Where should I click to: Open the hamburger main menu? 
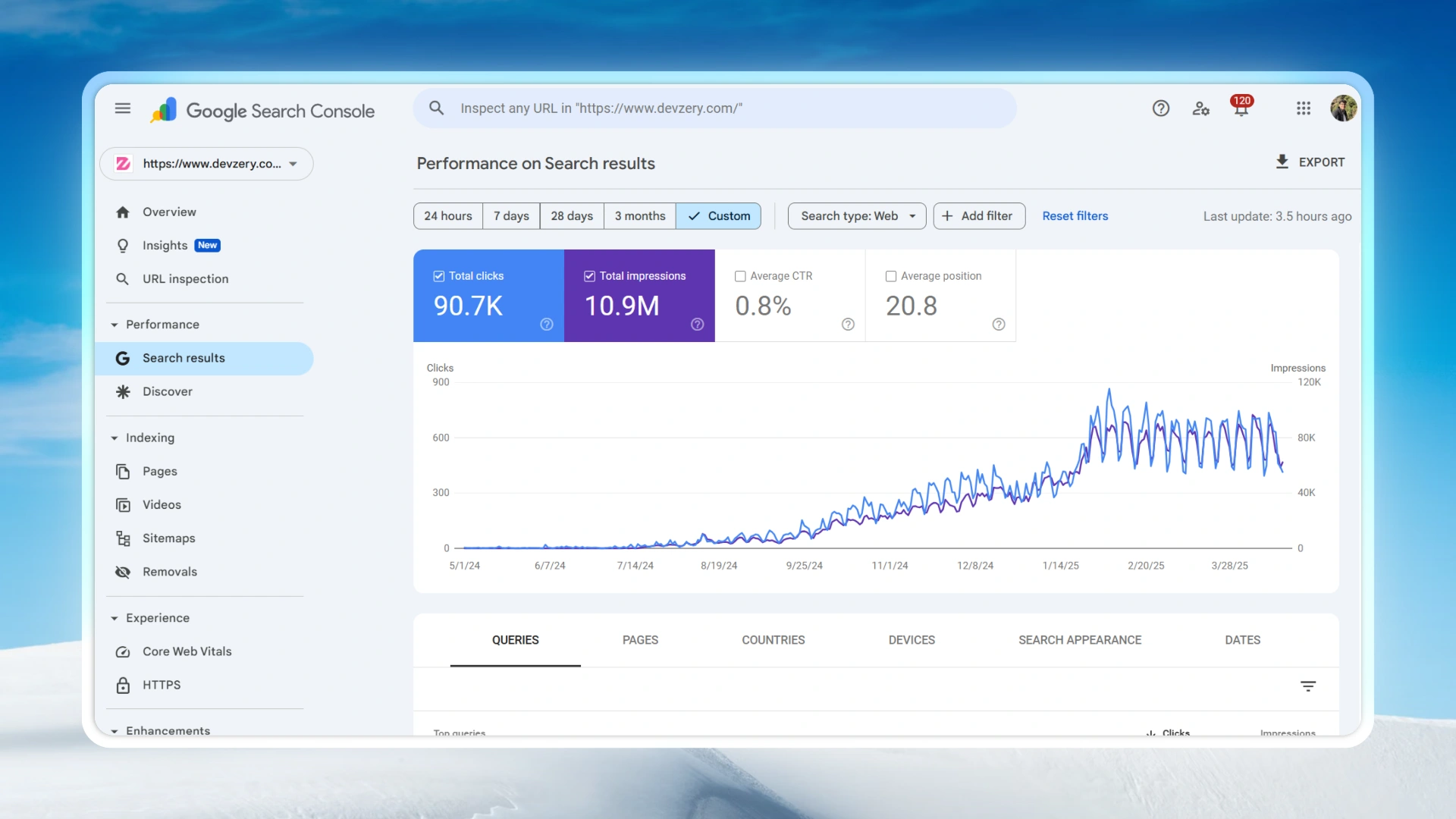[x=123, y=108]
